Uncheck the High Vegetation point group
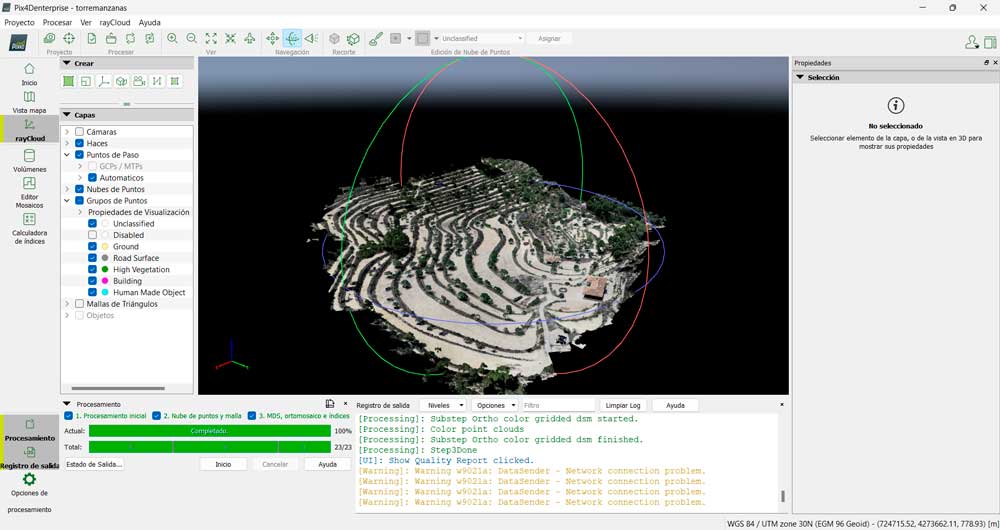This screenshot has height=530, width=1000. coord(92,270)
